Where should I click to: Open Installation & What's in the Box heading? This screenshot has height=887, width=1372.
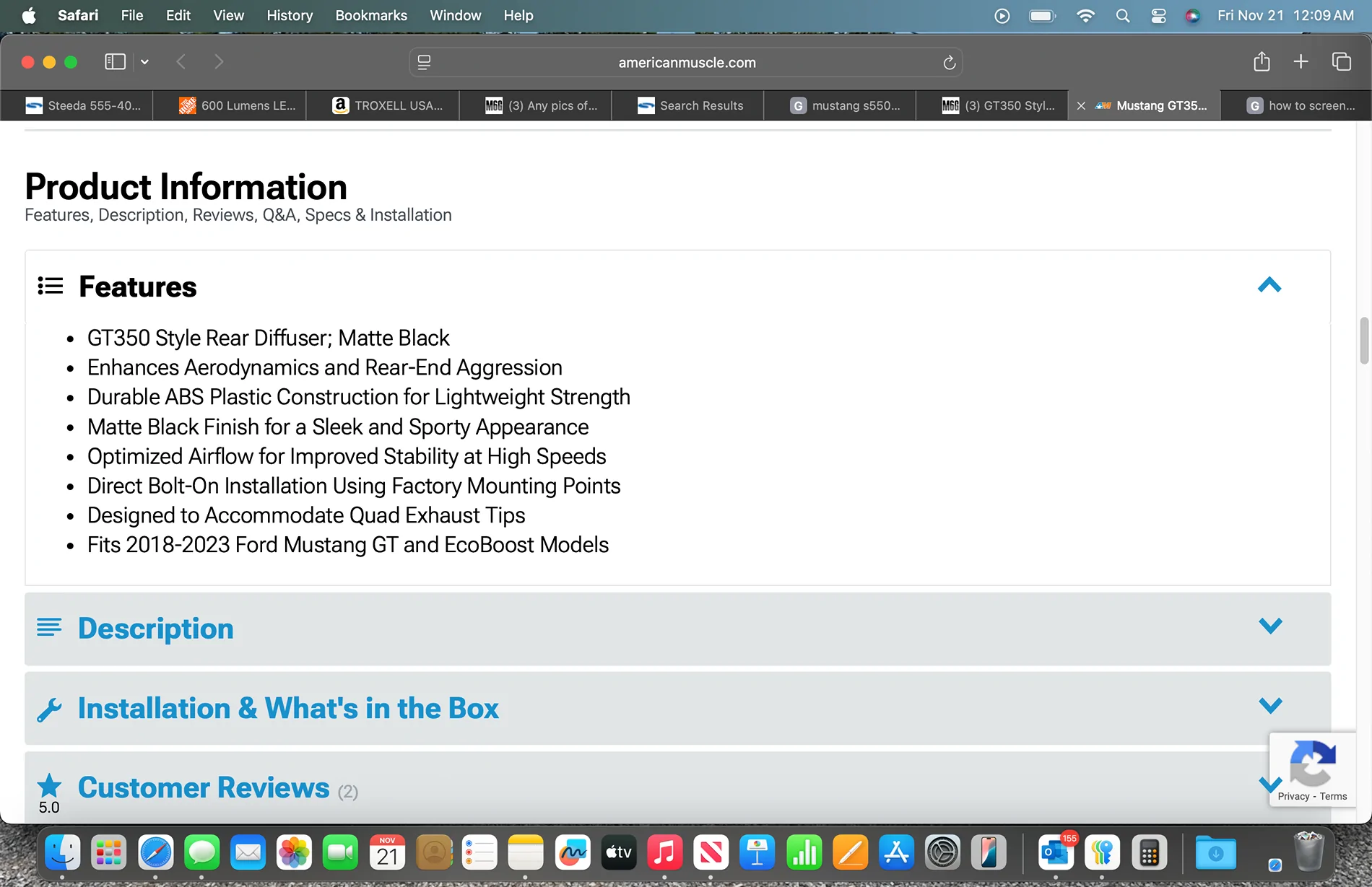pyautogui.click(x=288, y=709)
